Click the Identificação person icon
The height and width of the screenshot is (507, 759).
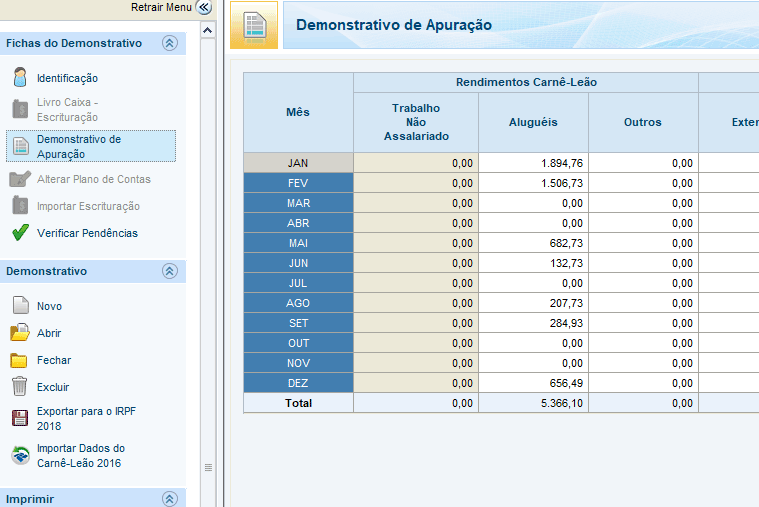[20, 78]
